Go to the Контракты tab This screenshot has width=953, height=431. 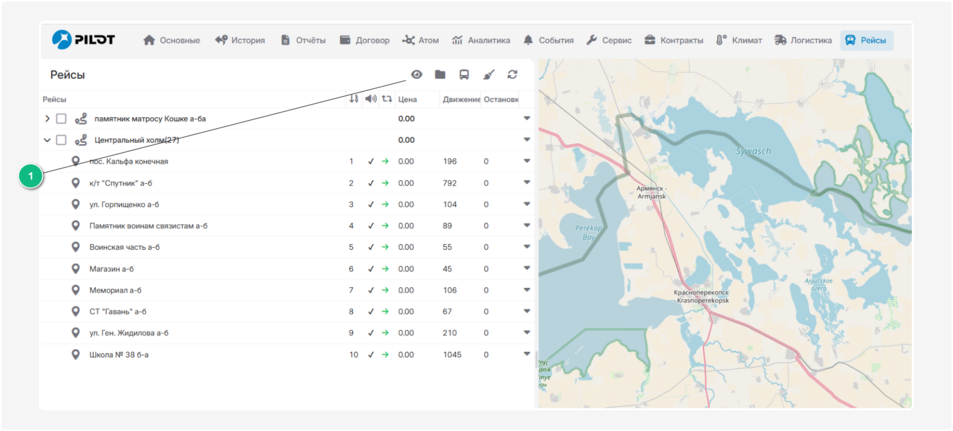pos(673,41)
